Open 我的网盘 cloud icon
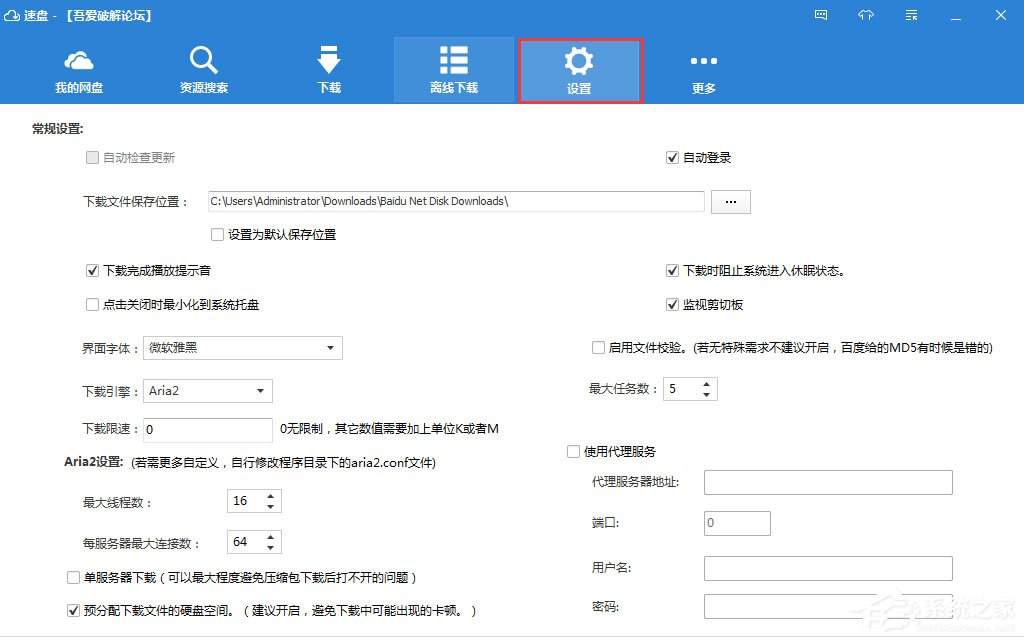The width and height of the screenshot is (1024, 641). pyautogui.click(x=79, y=62)
